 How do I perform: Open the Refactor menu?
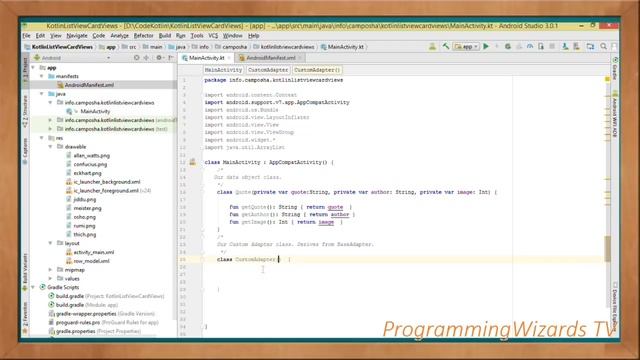pyautogui.click(x=144, y=36)
